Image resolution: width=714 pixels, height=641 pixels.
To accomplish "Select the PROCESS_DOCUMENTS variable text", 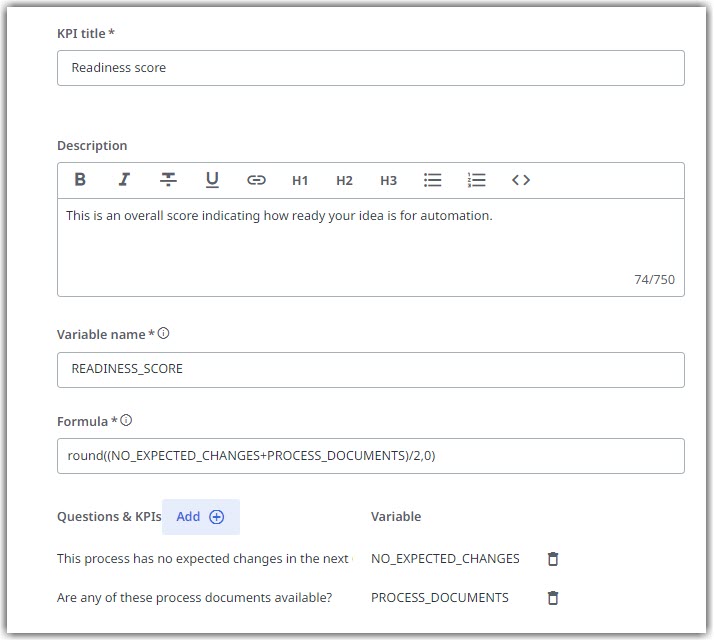I will [x=440, y=598].
